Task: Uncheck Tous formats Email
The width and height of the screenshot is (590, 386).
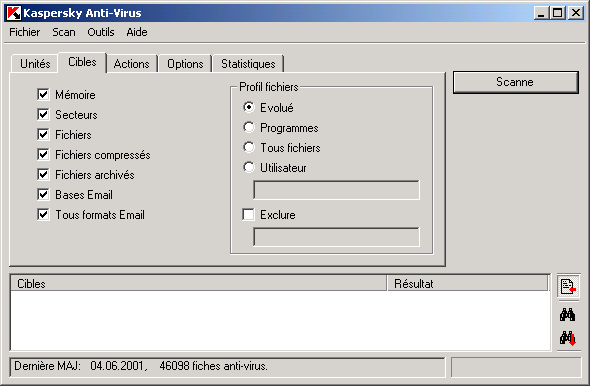Action: click(43, 214)
